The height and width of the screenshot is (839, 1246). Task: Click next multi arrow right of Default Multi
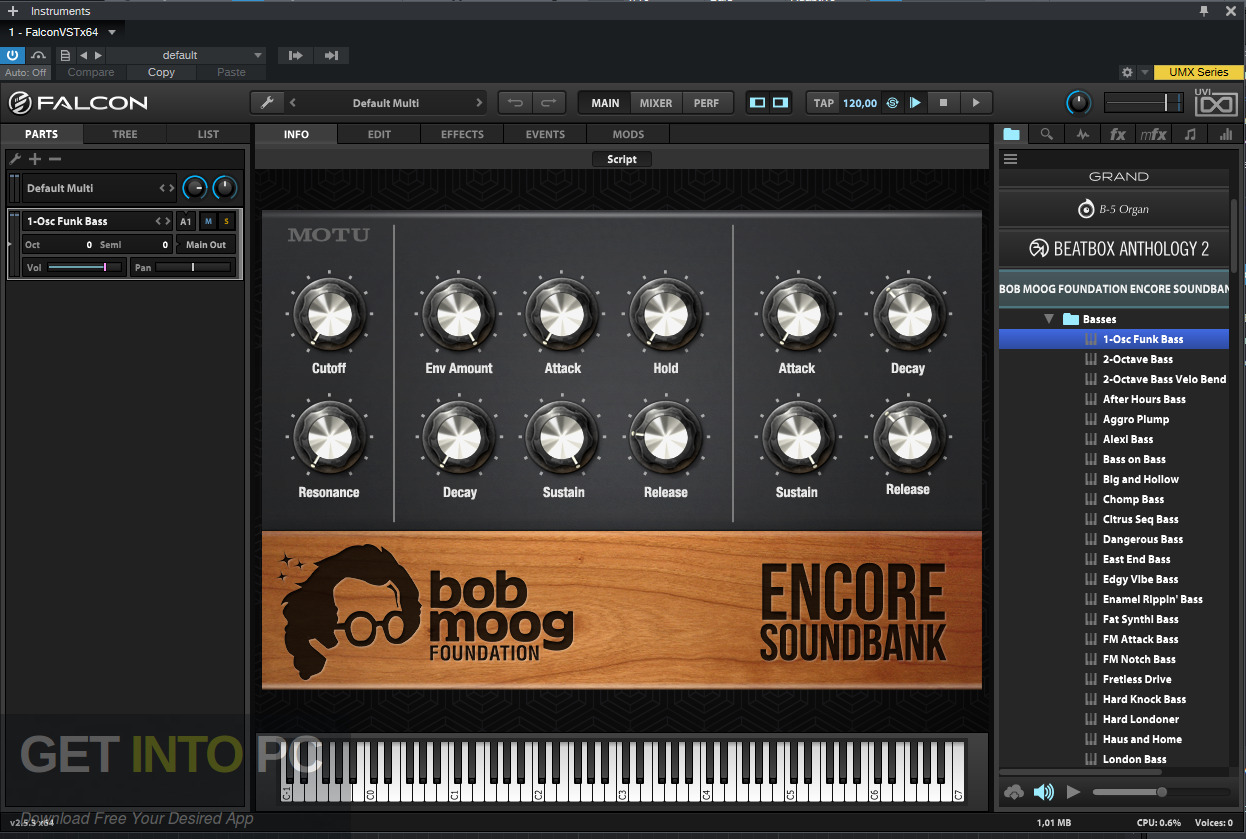click(479, 102)
